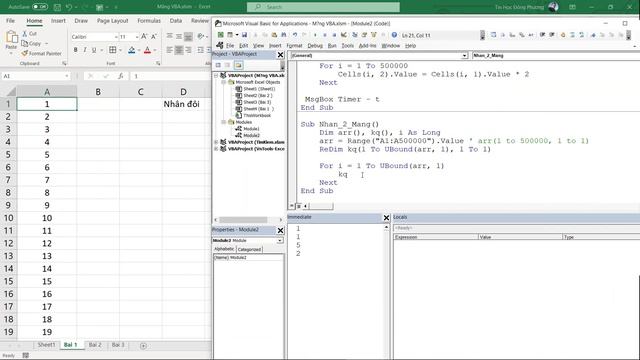Click the Reset (stop) icon in VBA toolbar

[x=334, y=35]
